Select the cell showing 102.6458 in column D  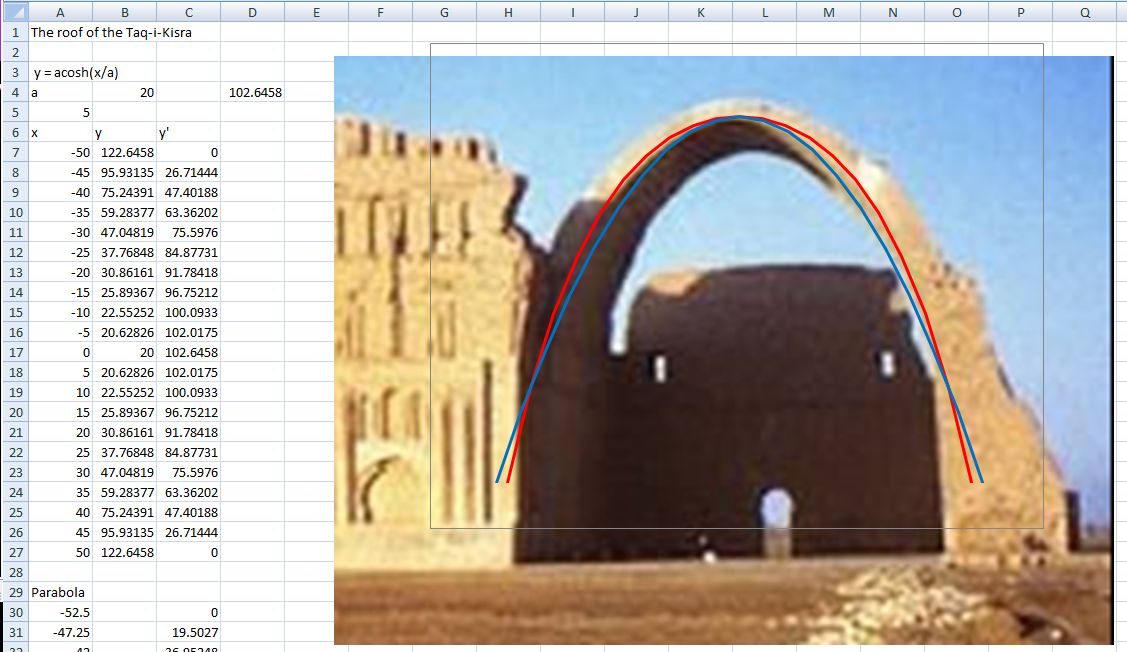[x=254, y=92]
